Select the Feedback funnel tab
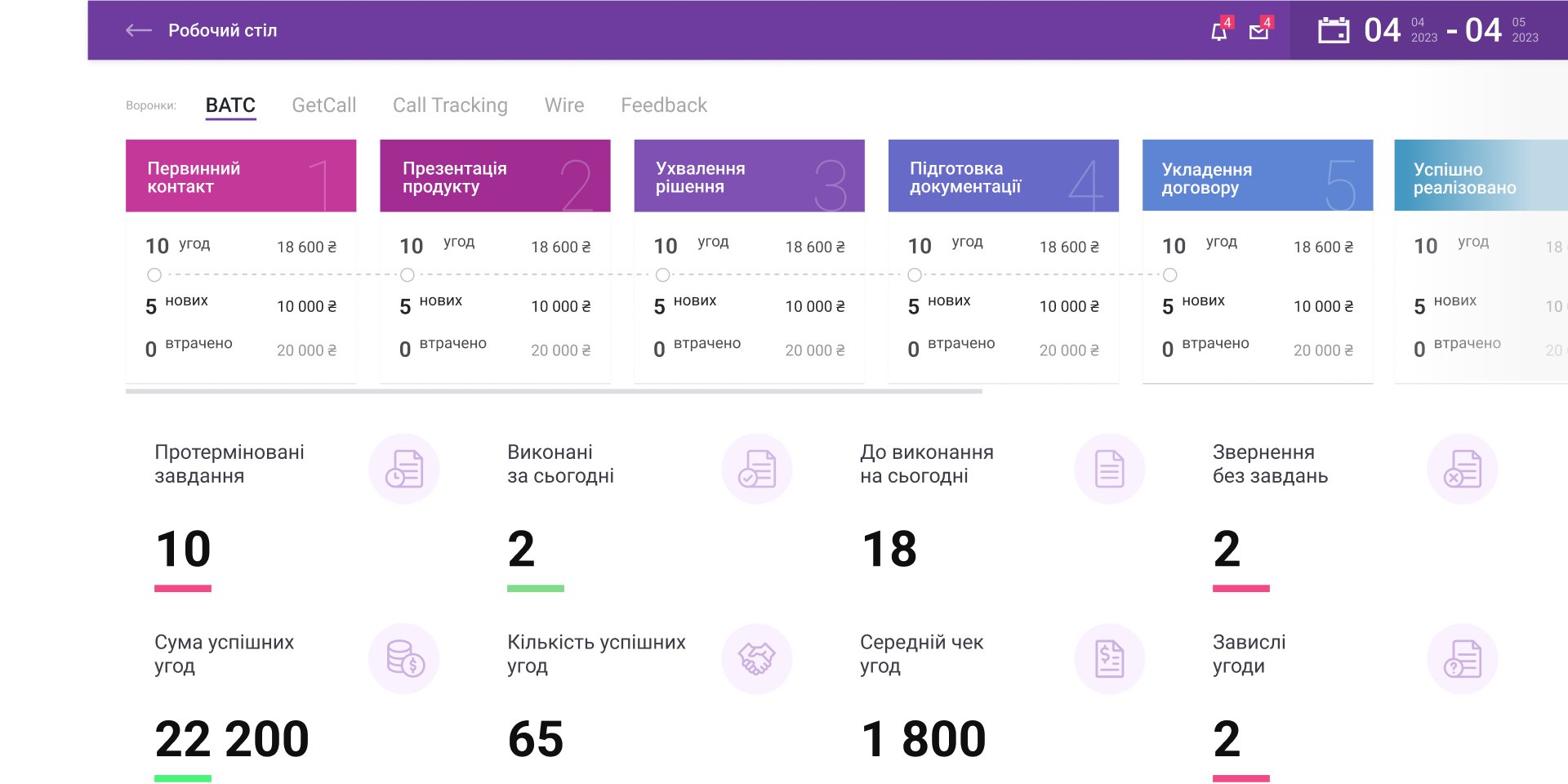 coord(664,105)
